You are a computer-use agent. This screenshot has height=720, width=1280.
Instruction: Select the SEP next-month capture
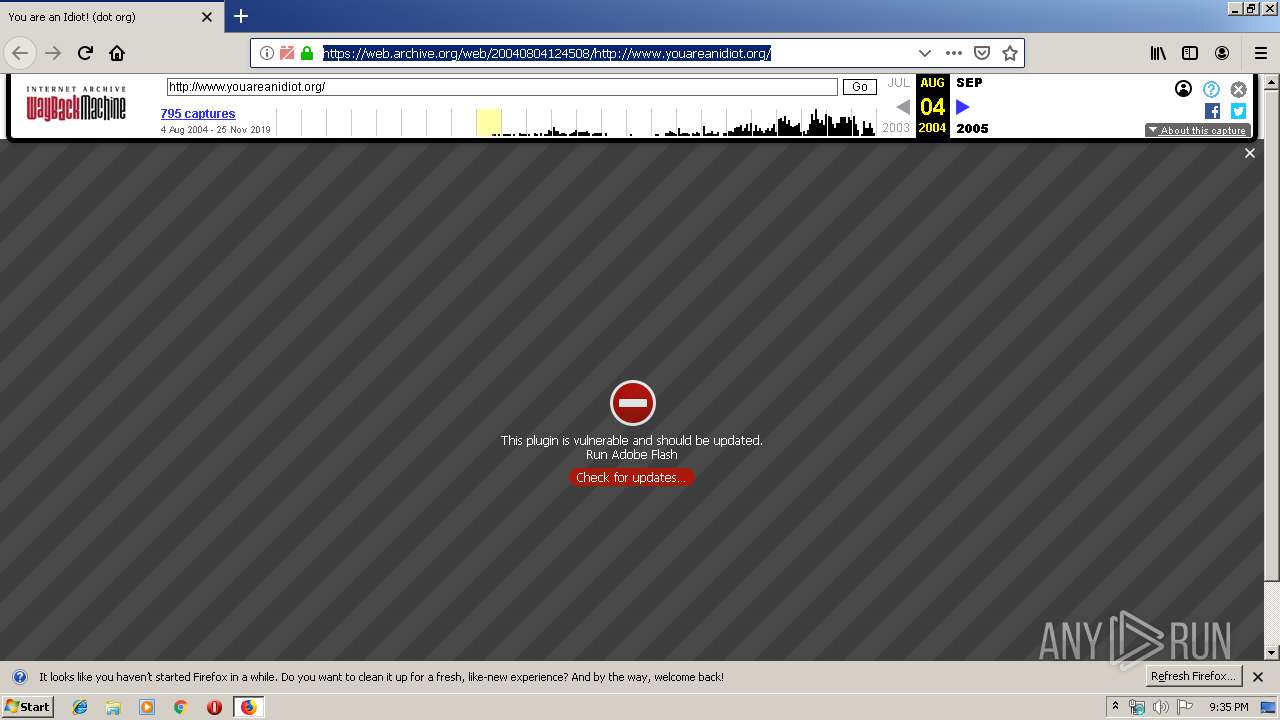click(969, 83)
